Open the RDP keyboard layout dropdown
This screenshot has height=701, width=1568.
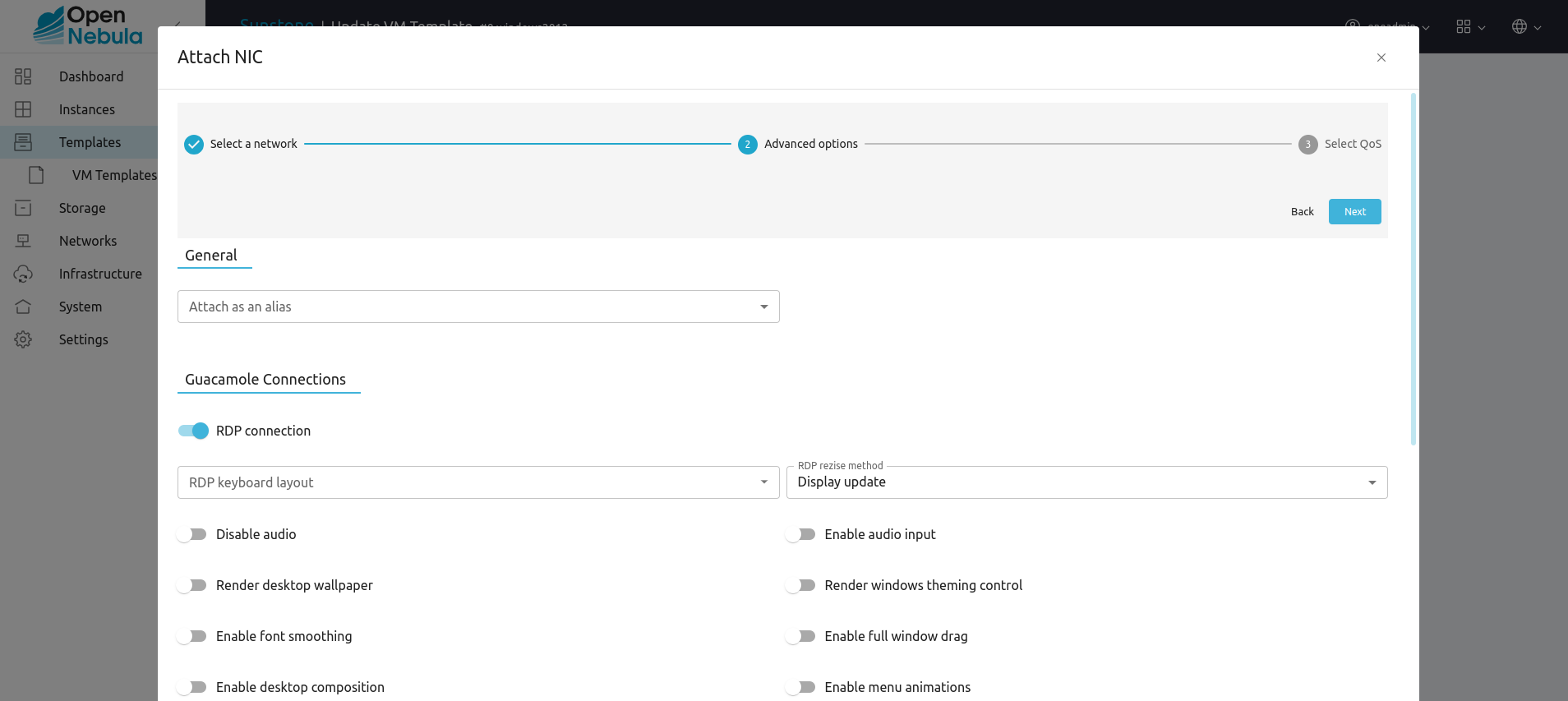pyautogui.click(x=478, y=482)
